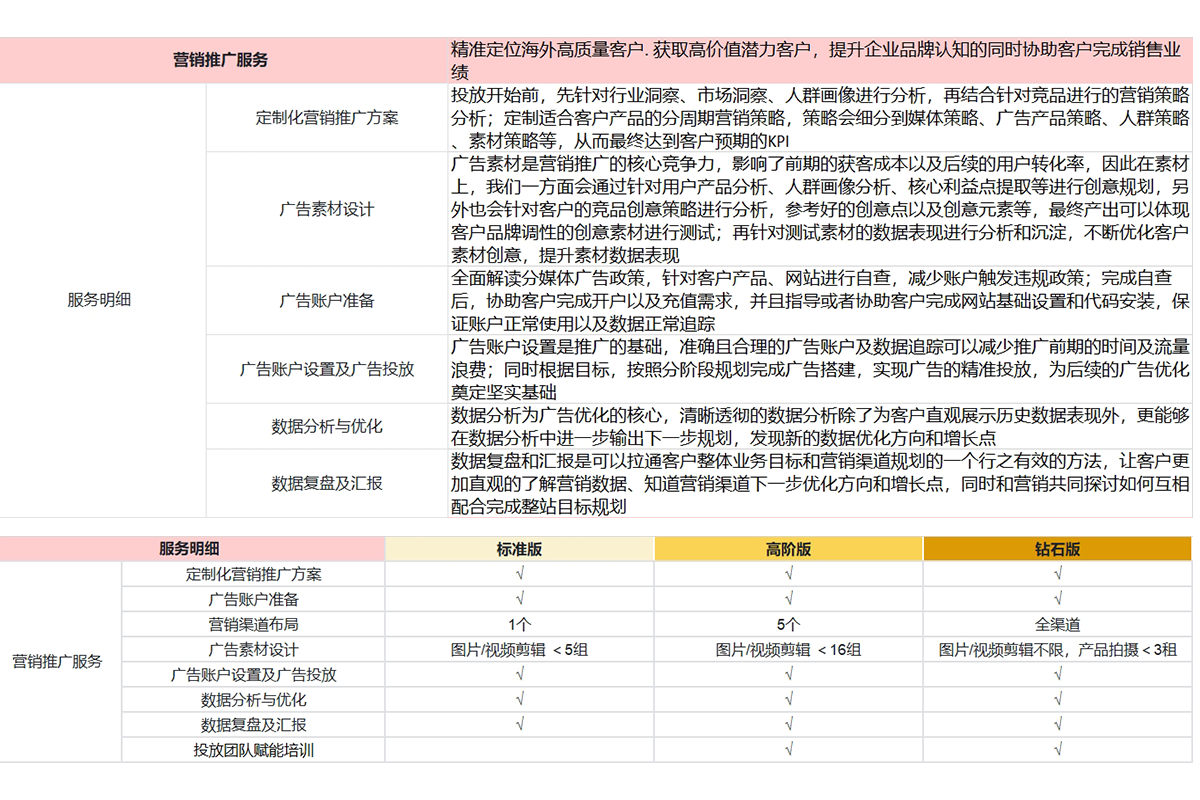
Task: Select the checkmark under 标准版 for 定制化营销推广方案
Action: coord(518,574)
